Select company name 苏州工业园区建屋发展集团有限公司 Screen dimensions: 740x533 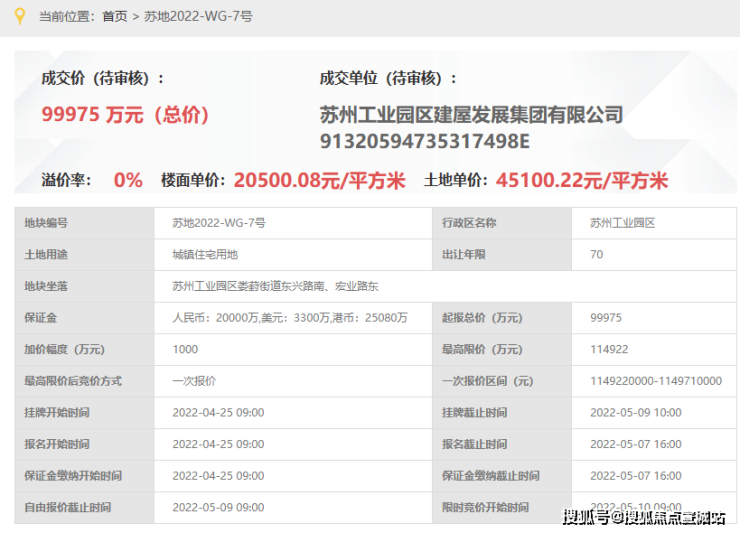point(471,115)
